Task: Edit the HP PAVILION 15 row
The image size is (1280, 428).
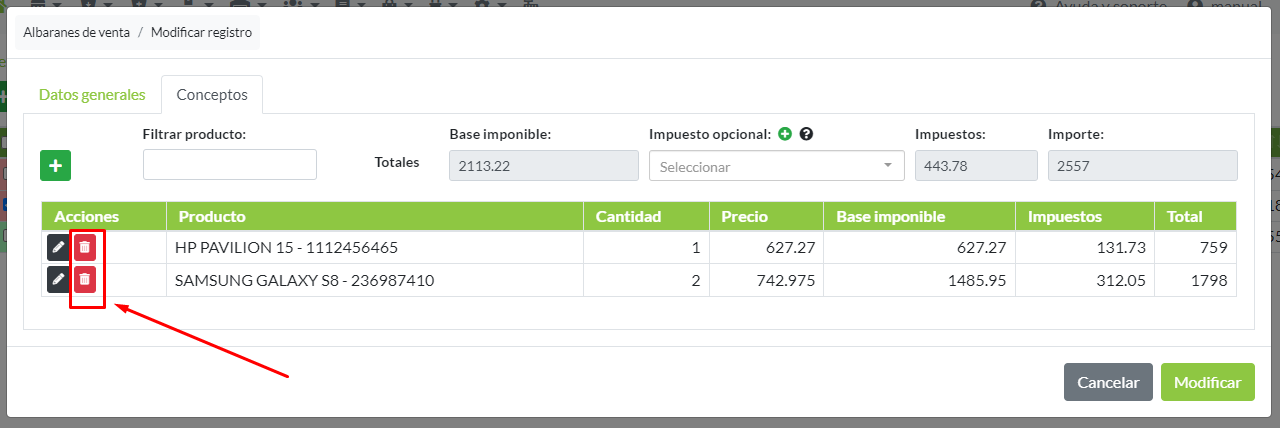Action: [x=58, y=247]
